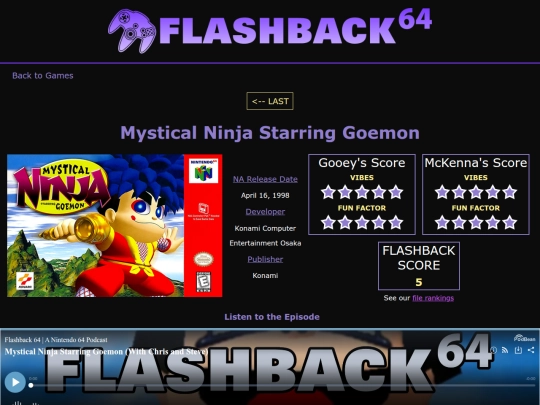Open the Developer link
The image size is (540, 405).
click(x=265, y=211)
